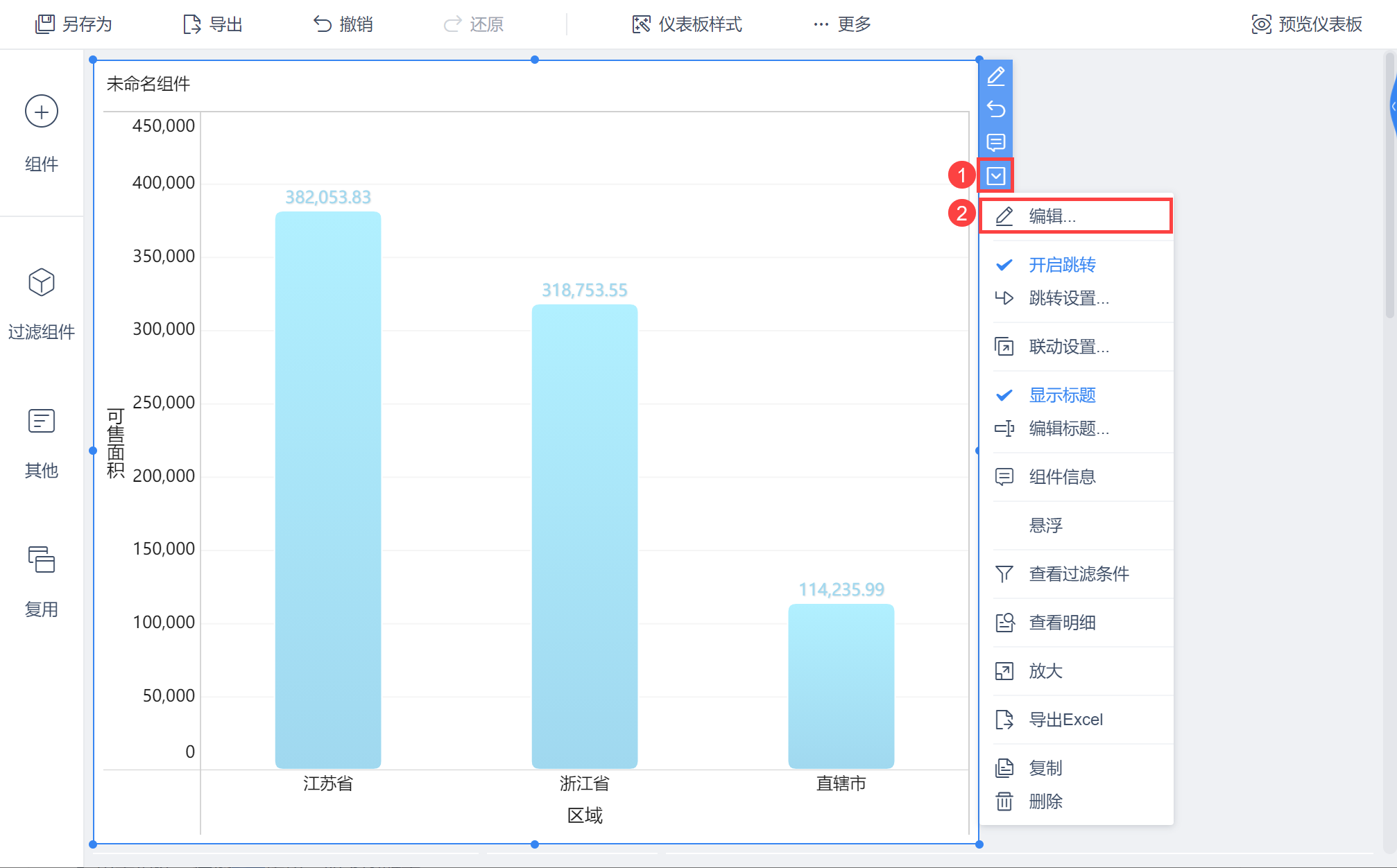Click the undo arrow icon on component toolbar
The height and width of the screenshot is (868, 1397).
tap(996, 109)
